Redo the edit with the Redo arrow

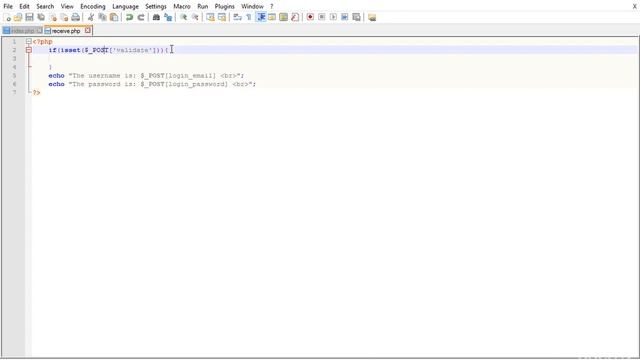pyautogui.click(x=141, y=17)
